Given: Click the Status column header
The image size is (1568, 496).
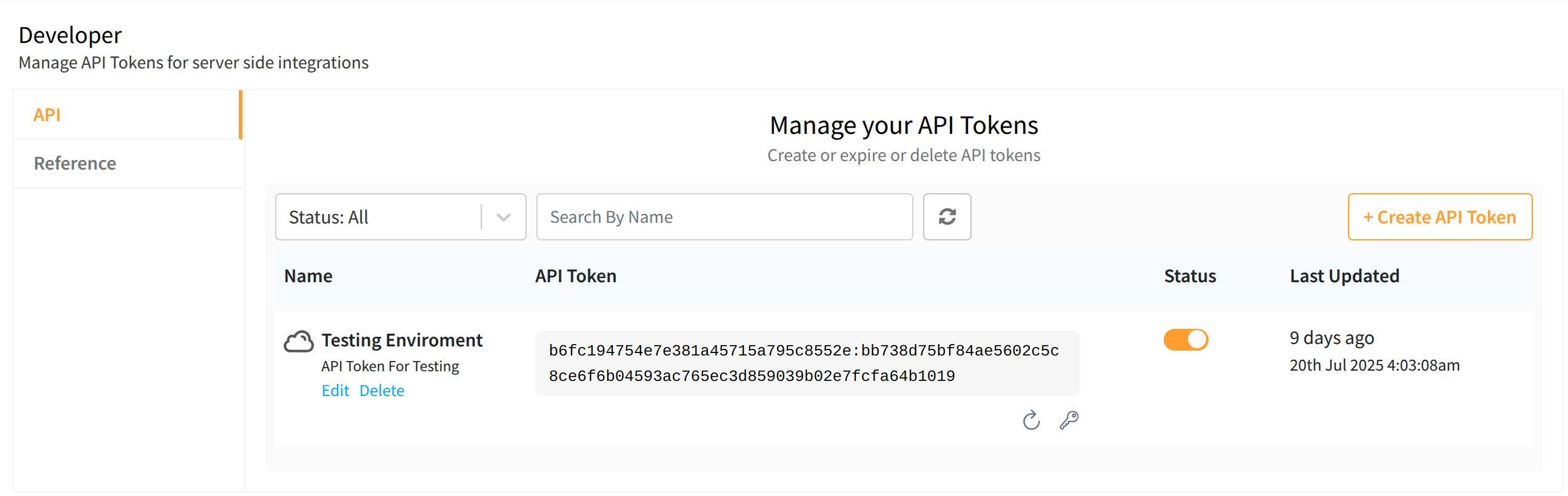Looking at the screenshot, I should 1189,276.
